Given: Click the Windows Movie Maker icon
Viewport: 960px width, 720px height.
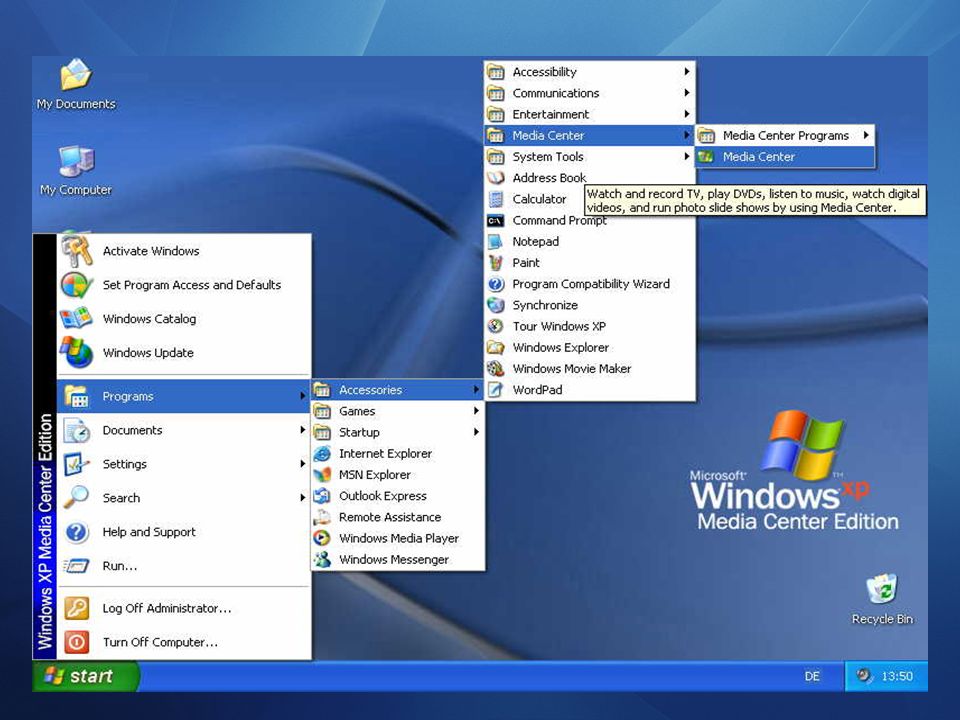Looking at the screenshot, I should (495, 369).
